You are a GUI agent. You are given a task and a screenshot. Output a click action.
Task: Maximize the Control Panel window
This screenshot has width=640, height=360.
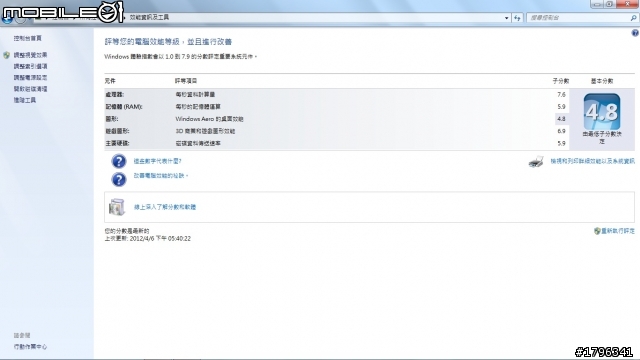(x=609, y=4)
